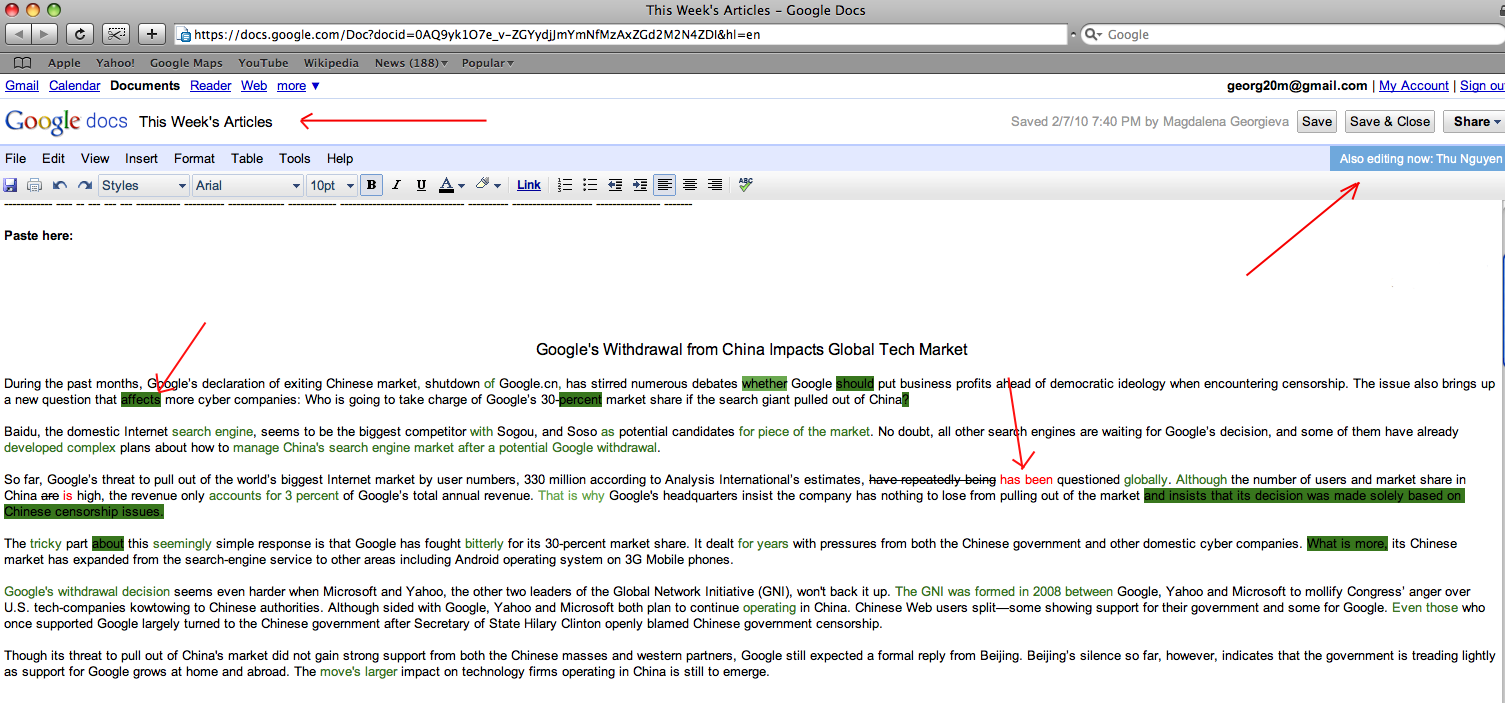Click the highlight color marker icon

tap(483, 185)
